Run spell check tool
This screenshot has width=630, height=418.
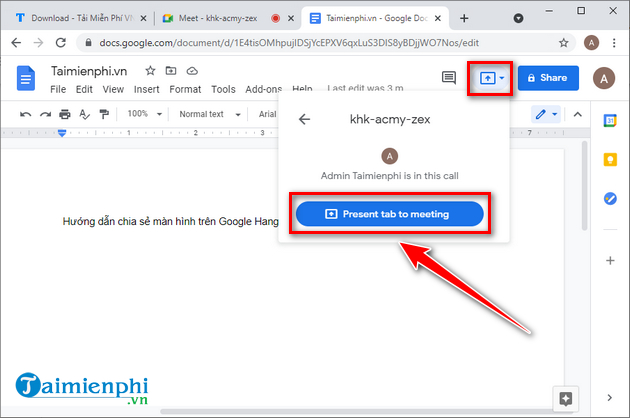pyautogui.click(x=84, y=115)
